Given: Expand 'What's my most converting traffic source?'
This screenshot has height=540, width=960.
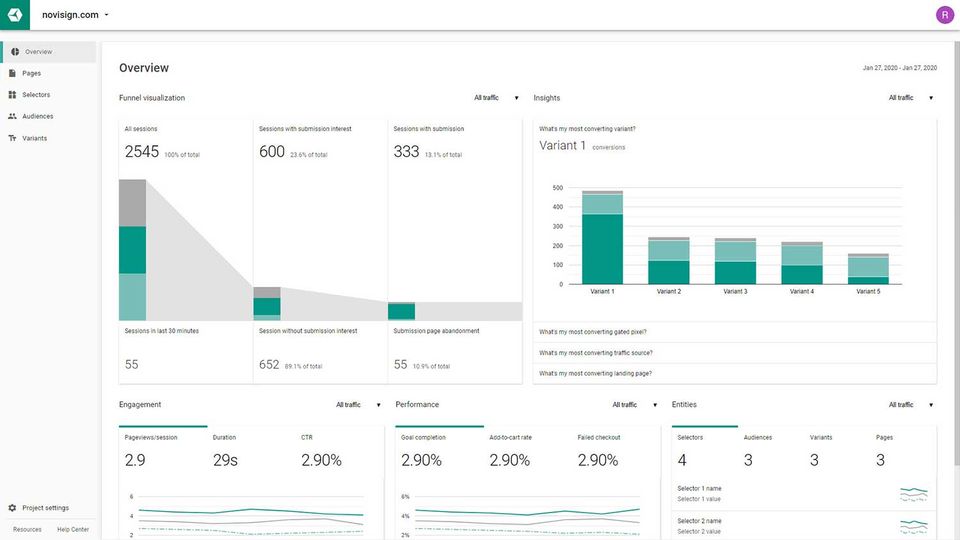Looking at the screenshot, I should coord(735,353).
